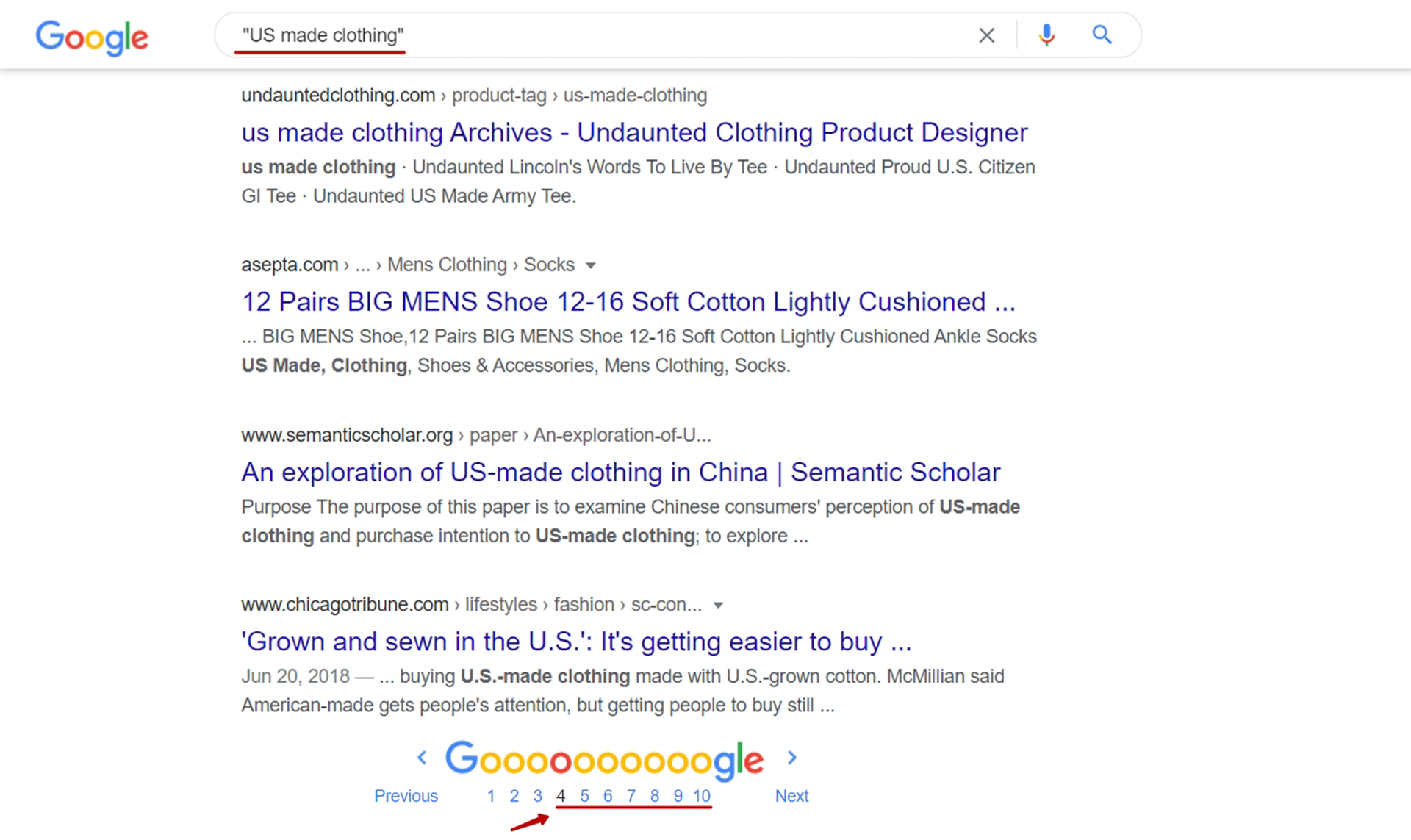Clear the search query with the X icon
The image size is (1411, 840).
coord(986,35)
